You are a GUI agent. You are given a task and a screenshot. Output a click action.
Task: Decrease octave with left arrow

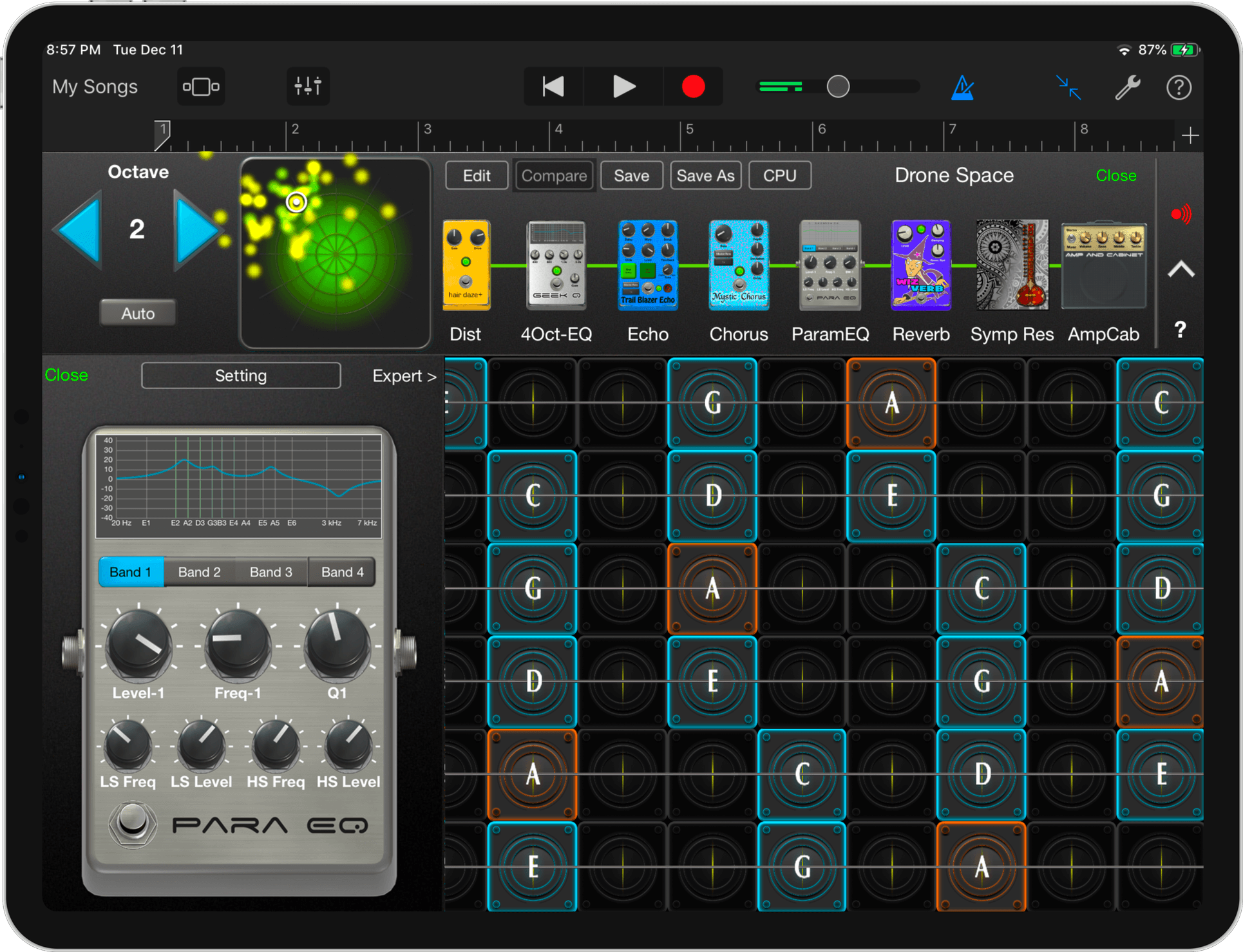(79, 229)
